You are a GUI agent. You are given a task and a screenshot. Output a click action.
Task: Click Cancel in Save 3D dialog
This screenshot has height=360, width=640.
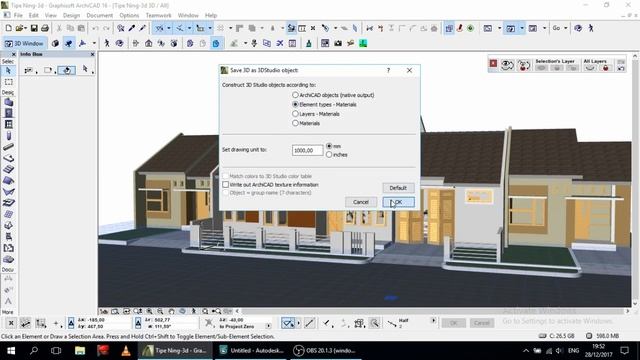[361, 202]
